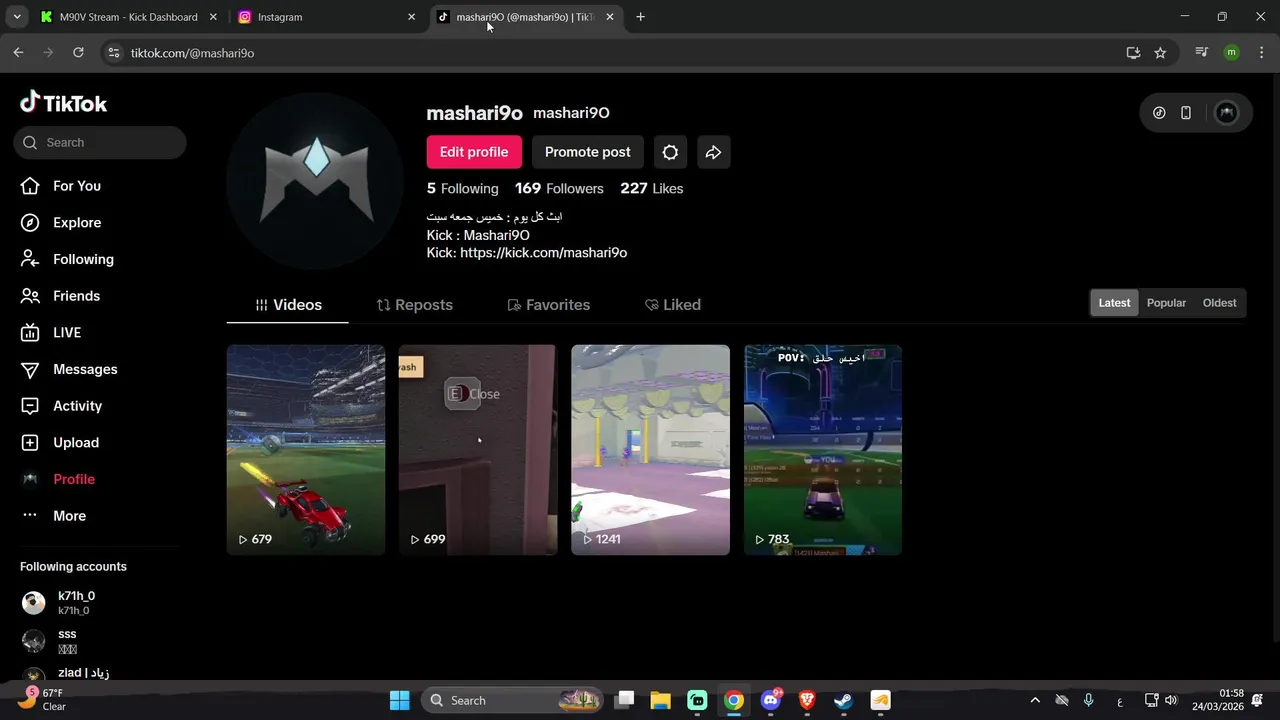1280x720 pixels.
Task: Sort videos by Popular
Action: pos(1166,303)
